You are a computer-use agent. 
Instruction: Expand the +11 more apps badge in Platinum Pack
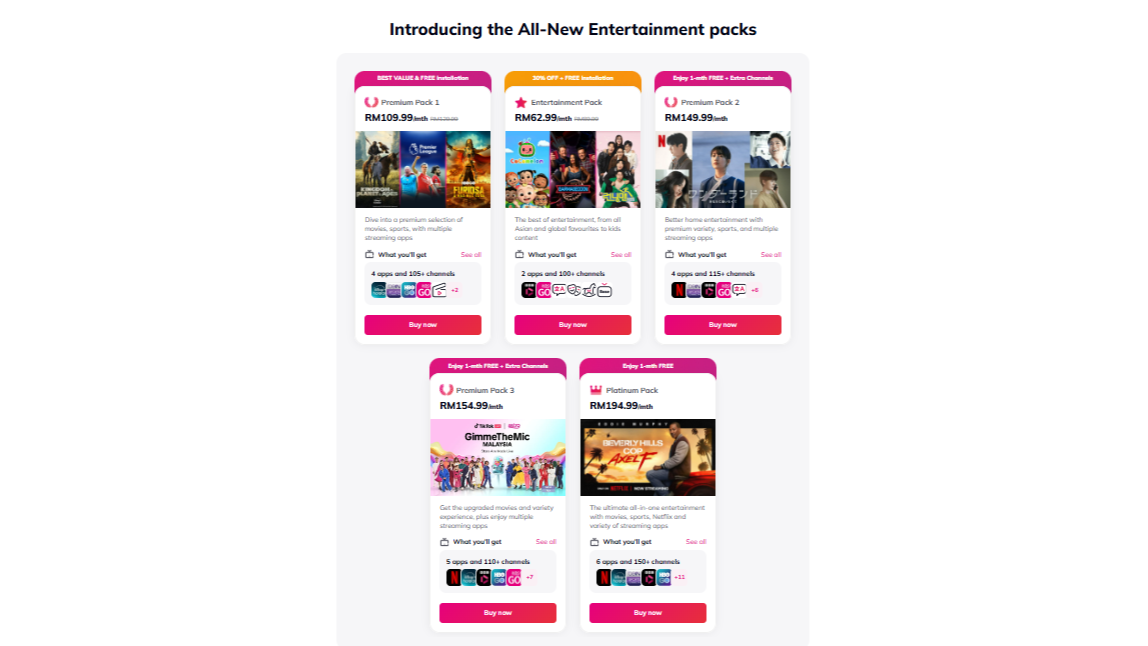click(x=680, y=577)
